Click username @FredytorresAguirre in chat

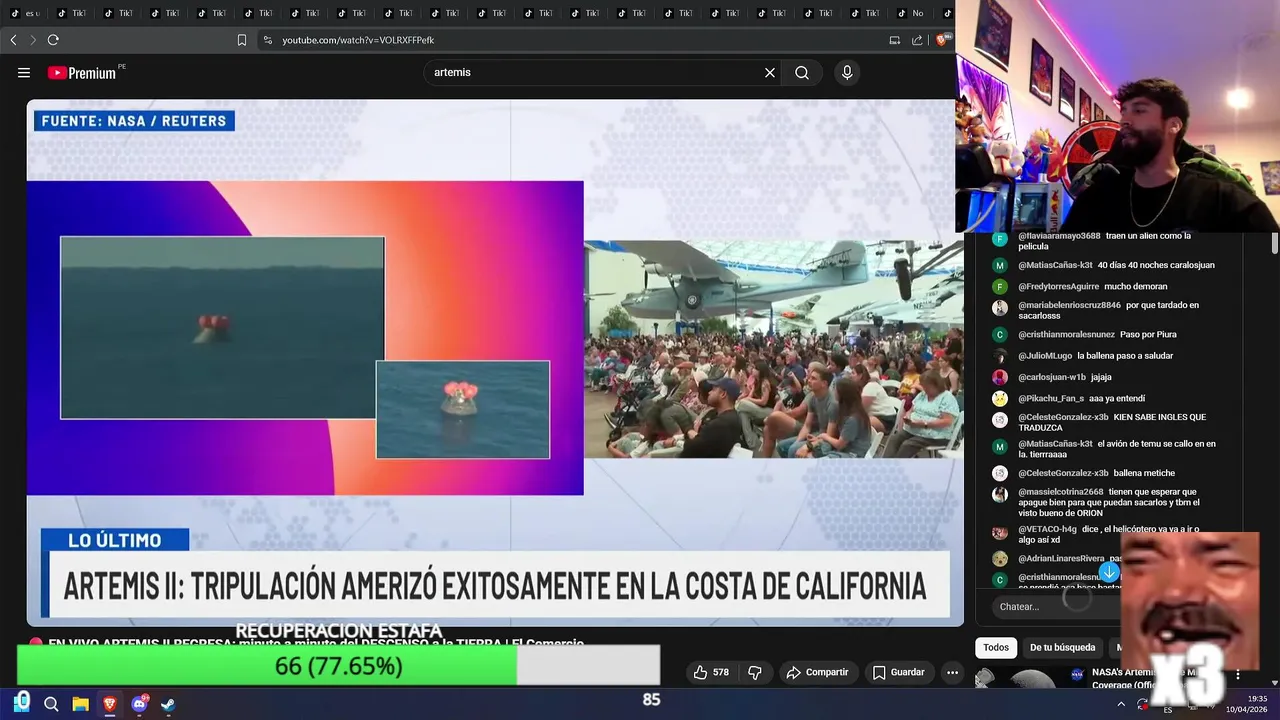(1058, 286)
